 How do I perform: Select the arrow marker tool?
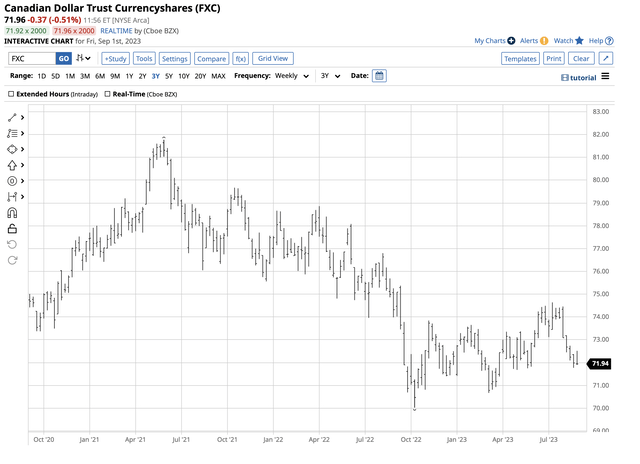pyautogui.click(x=12, y=165)
